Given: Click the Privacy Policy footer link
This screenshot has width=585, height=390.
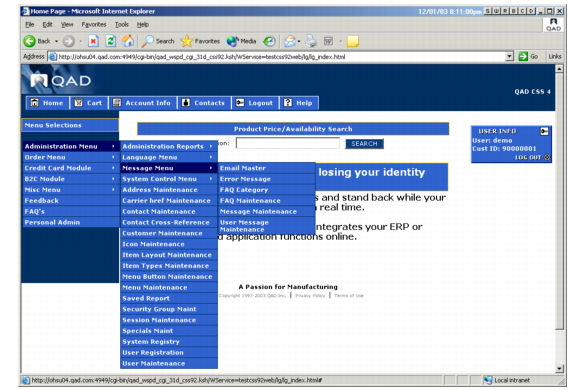Looking at the screenshot, I should 310,295.
